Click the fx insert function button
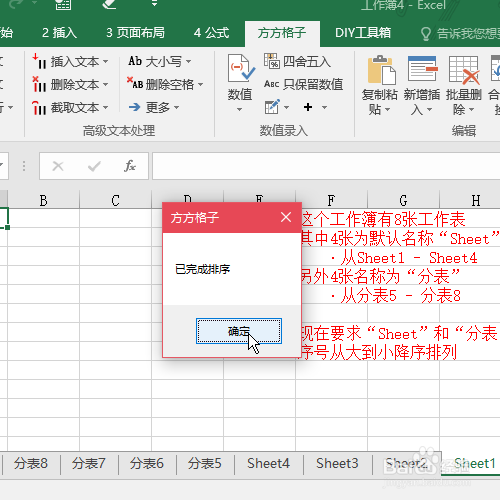The width and height of the screenshot is (500, 500). (130, 166)
